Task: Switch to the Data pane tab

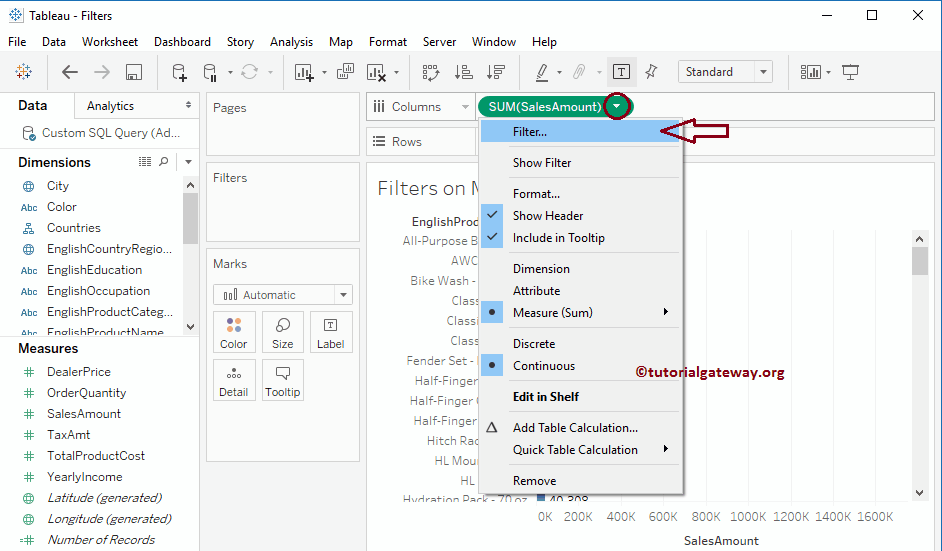Action: pyautogui.click(x=32, y=106)
